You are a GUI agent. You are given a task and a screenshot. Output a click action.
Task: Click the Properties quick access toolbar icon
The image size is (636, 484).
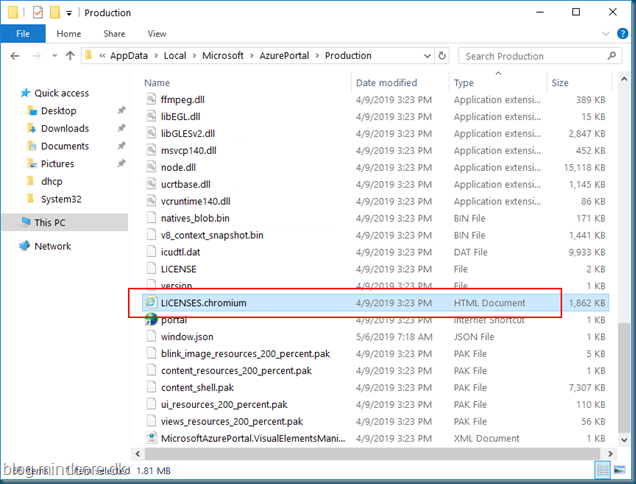38,13
